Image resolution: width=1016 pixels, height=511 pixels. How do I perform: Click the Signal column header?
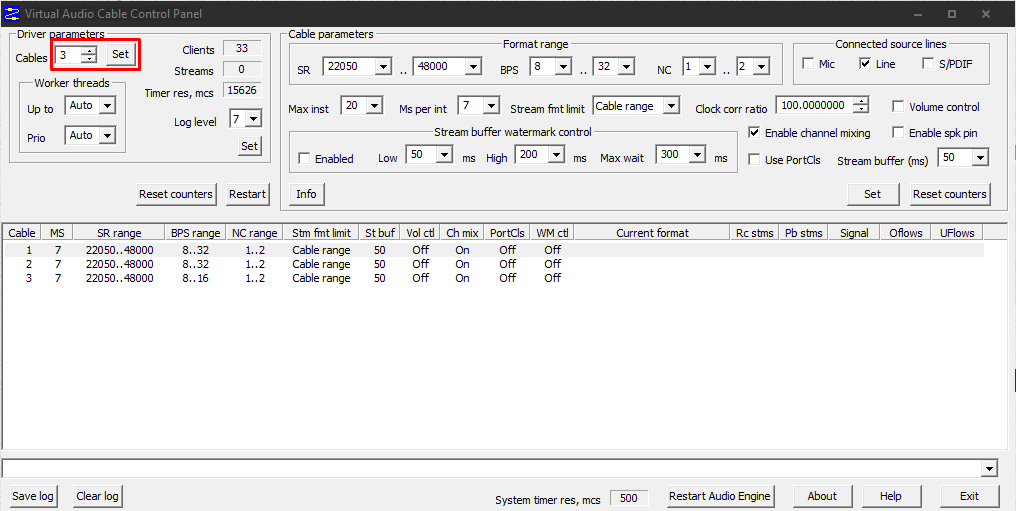point(854,233)
